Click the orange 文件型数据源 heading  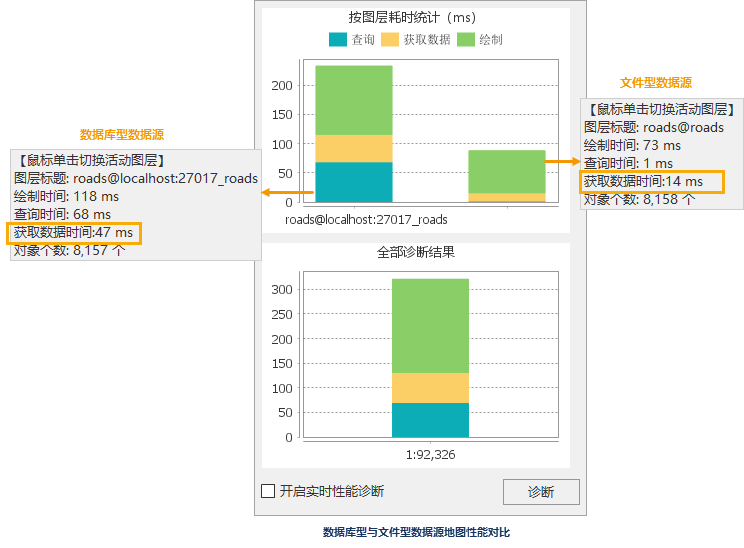pos(656,83)
